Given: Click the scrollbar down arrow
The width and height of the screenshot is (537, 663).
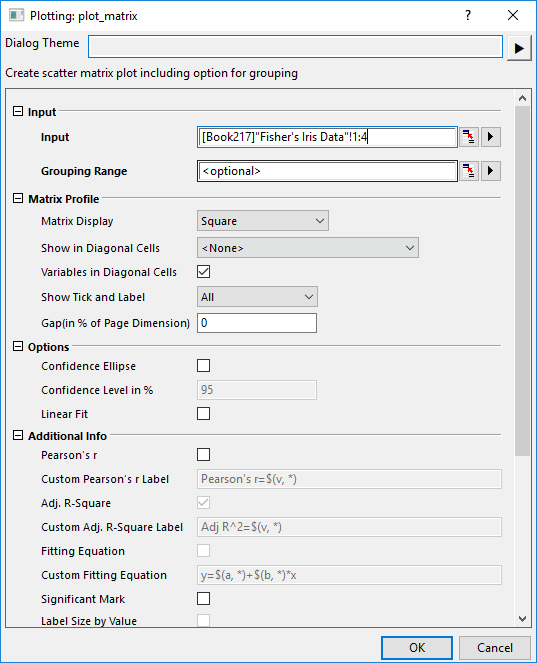Looking at the screenshot, I should 523,619.
